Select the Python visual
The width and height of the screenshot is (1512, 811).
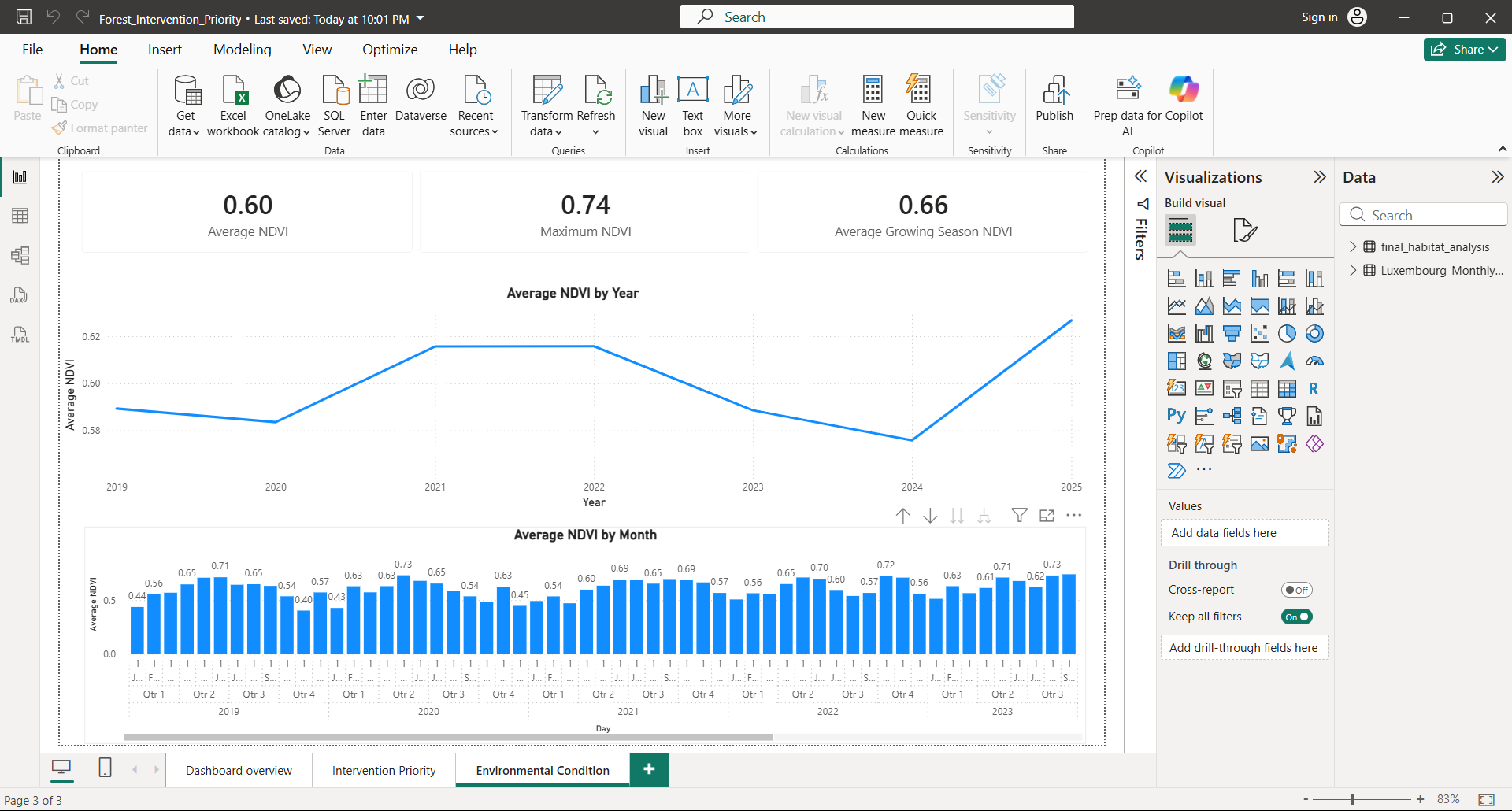pyautogui.click(x=1177, y=417)
